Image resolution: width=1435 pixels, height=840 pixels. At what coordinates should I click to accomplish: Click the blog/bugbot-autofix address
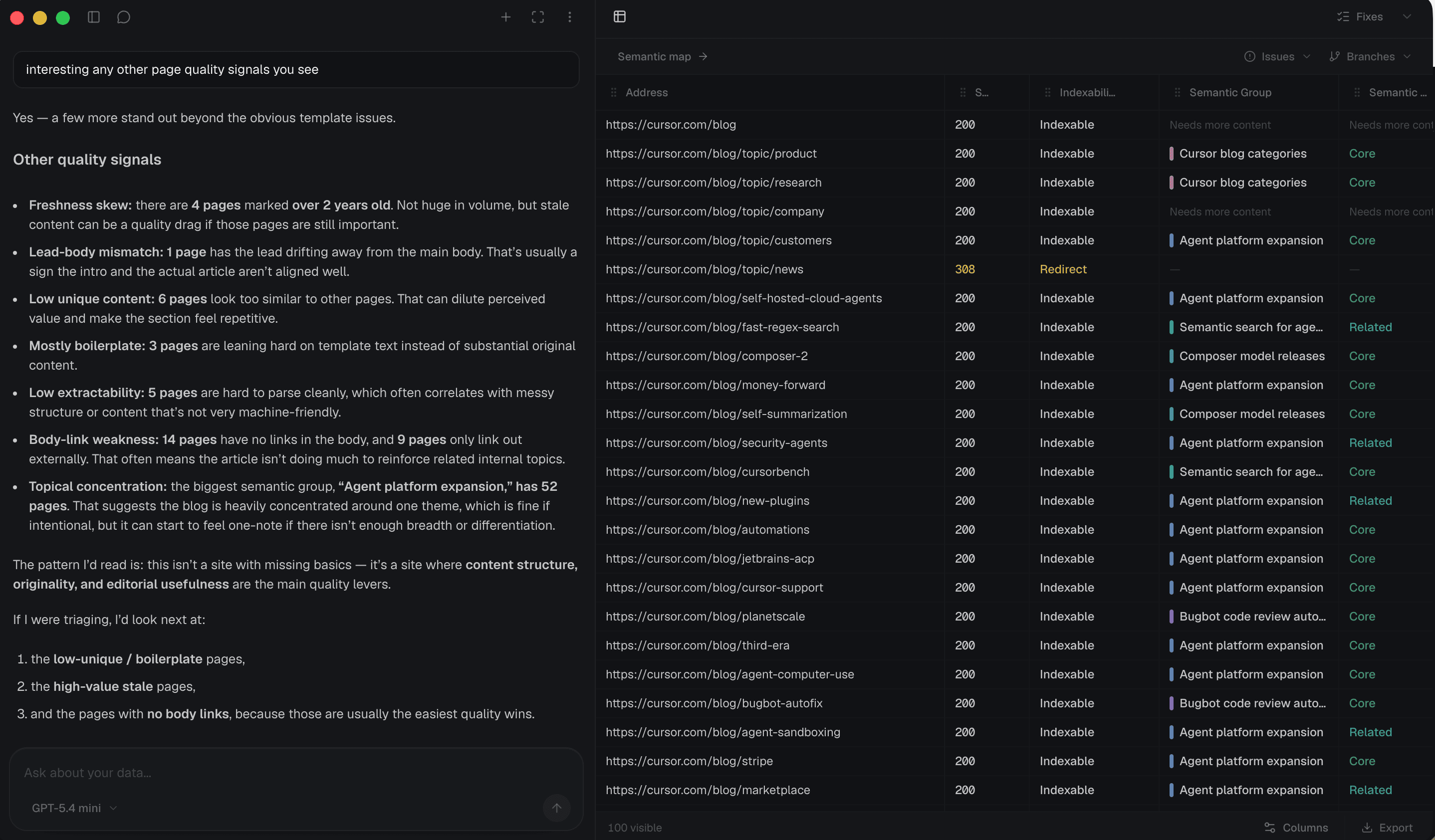[714, 703]
